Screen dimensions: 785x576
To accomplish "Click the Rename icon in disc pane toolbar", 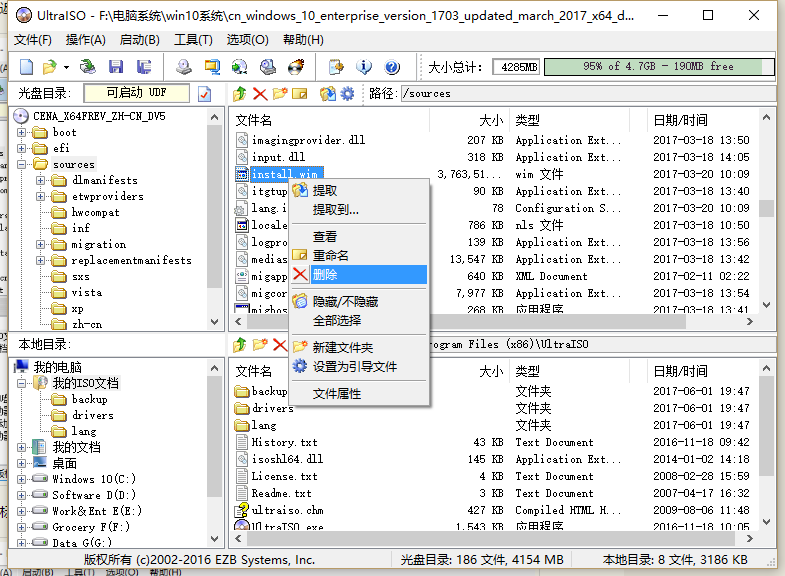I will click(299, 94).
